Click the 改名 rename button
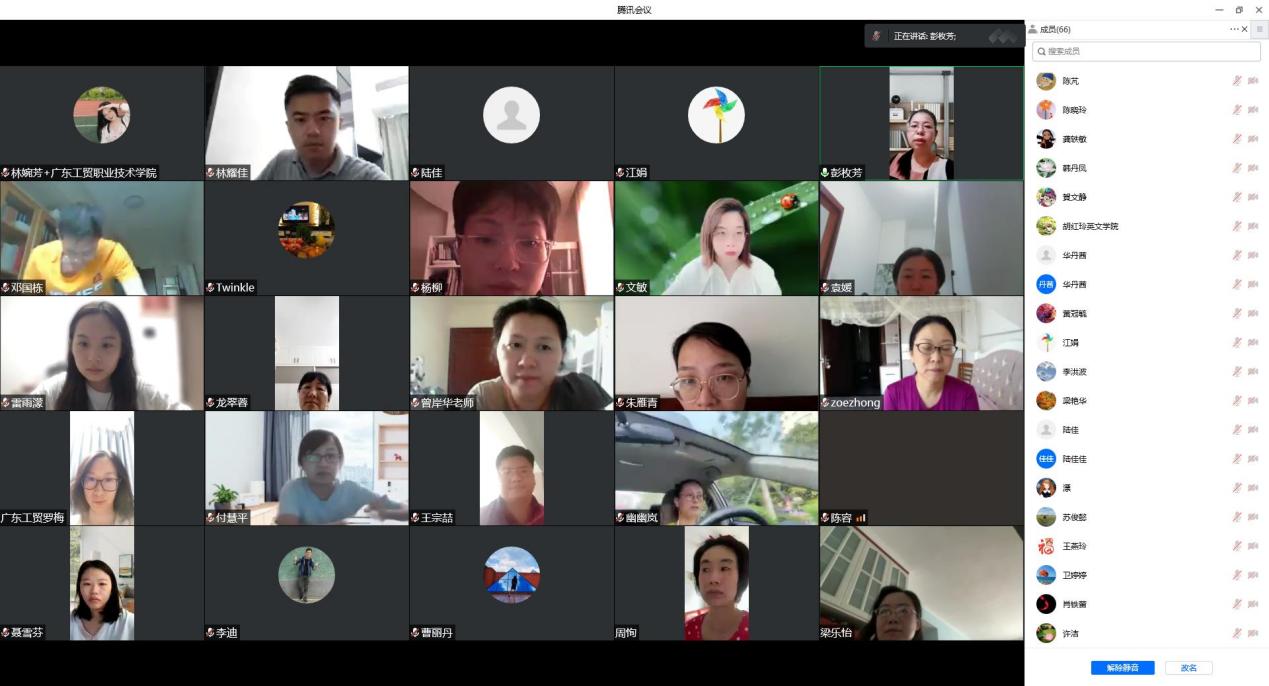 click(1188, 667)
